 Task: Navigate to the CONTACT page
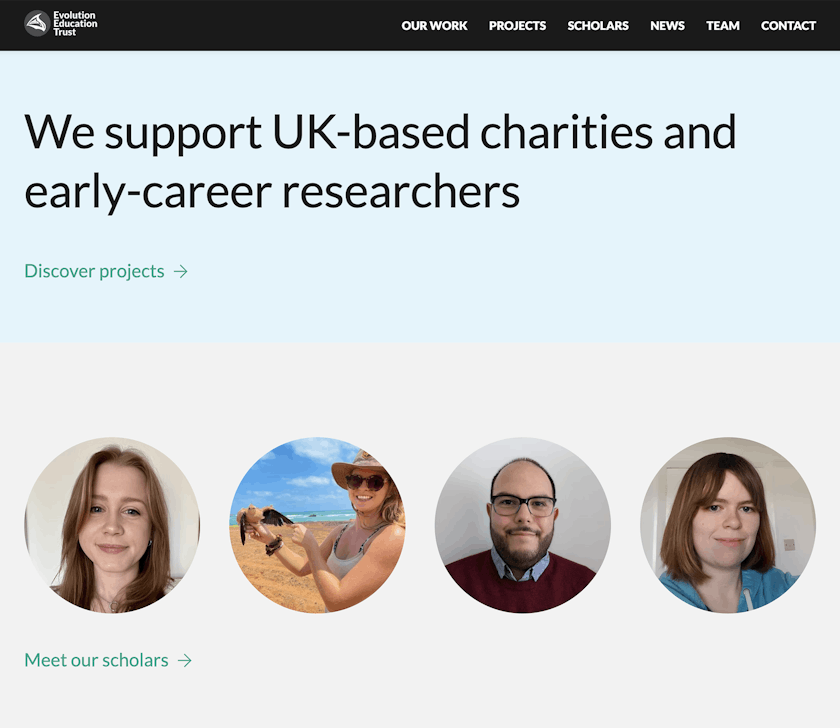(x=788, y=26)
